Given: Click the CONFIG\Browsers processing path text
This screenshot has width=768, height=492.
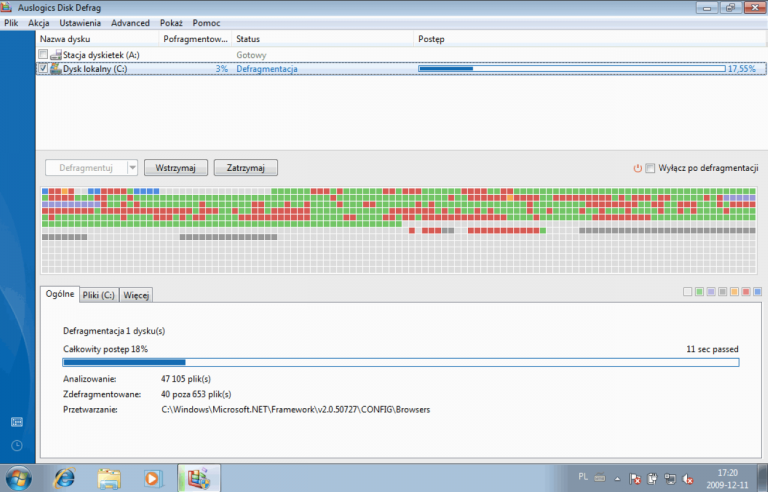Looking at the screenshot, I should tap(296, 410).
